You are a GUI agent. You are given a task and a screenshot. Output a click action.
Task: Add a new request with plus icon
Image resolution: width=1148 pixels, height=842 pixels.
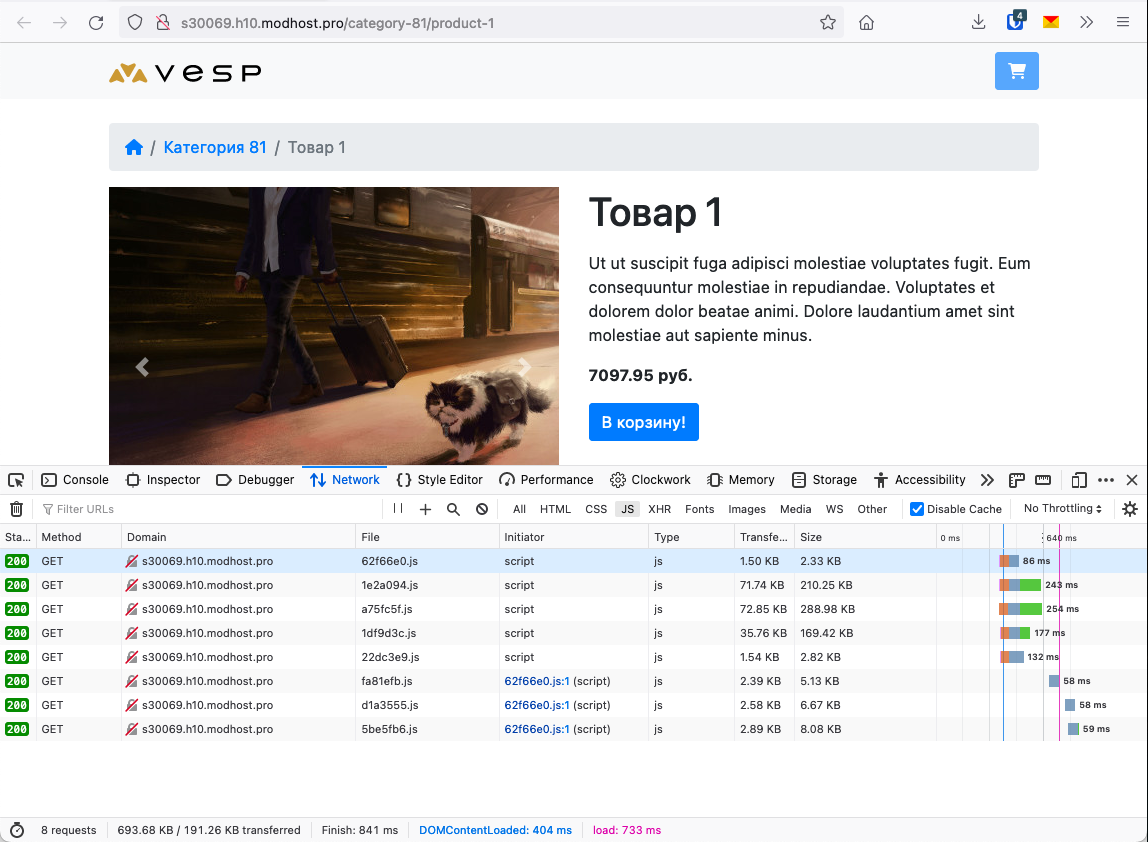coord(425,509)
